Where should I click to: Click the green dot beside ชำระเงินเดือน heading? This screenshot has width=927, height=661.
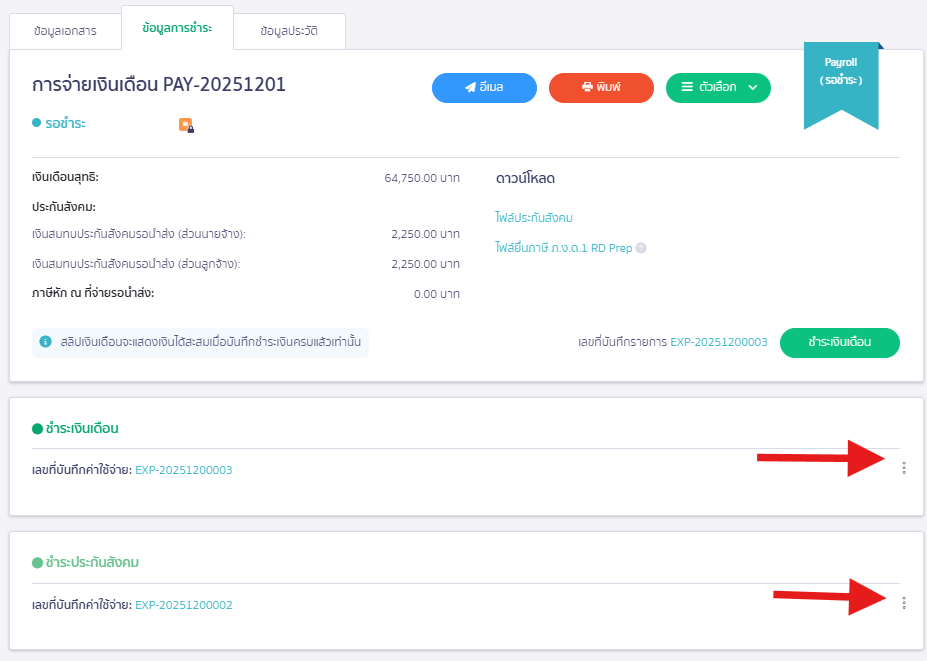tap(38, 428)
